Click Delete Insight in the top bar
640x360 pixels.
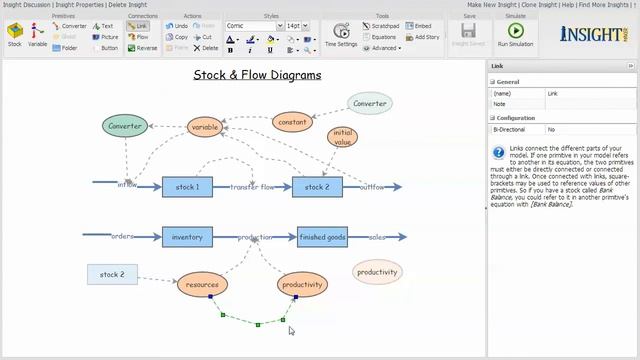point(127,4)
